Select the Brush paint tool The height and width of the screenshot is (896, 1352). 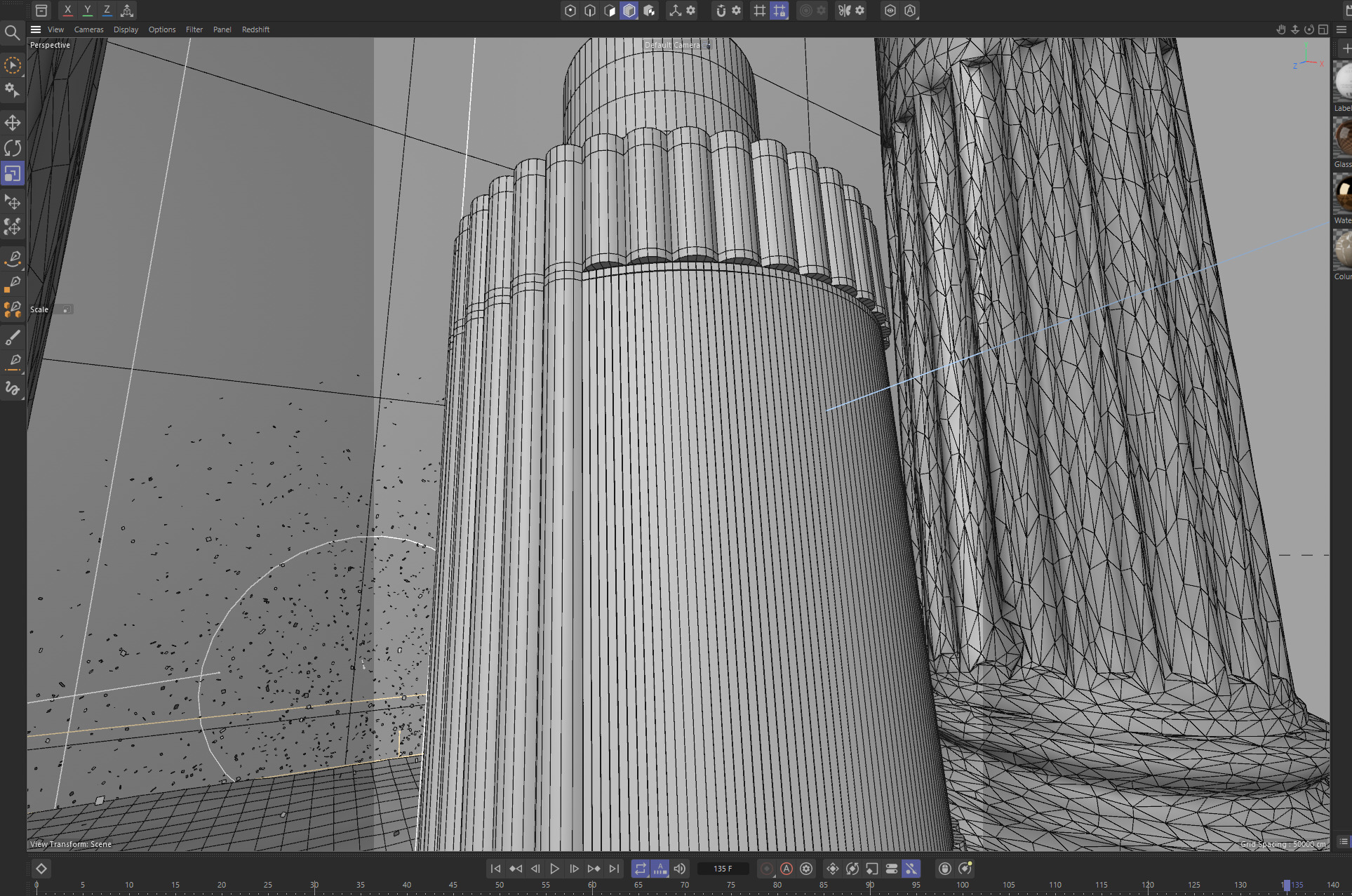pyautogui.click(x=13, y=338)
